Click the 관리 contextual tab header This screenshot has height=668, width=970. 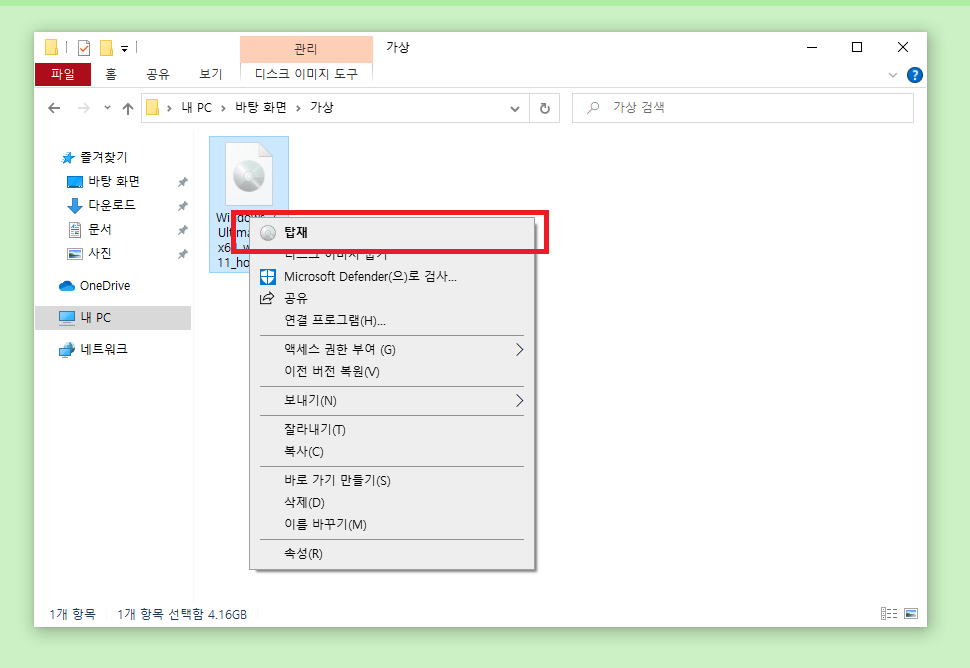click(306, 49)
